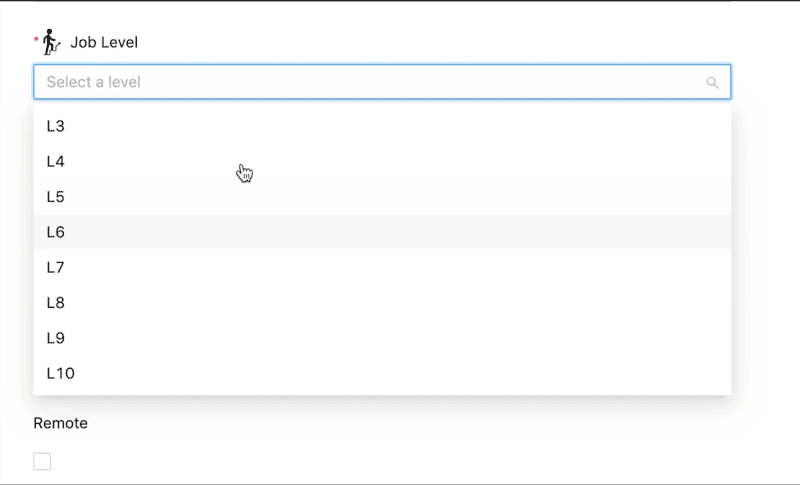Click the magnifier search icon
This screenshot has width=800, height=485.
coord(713,83)
